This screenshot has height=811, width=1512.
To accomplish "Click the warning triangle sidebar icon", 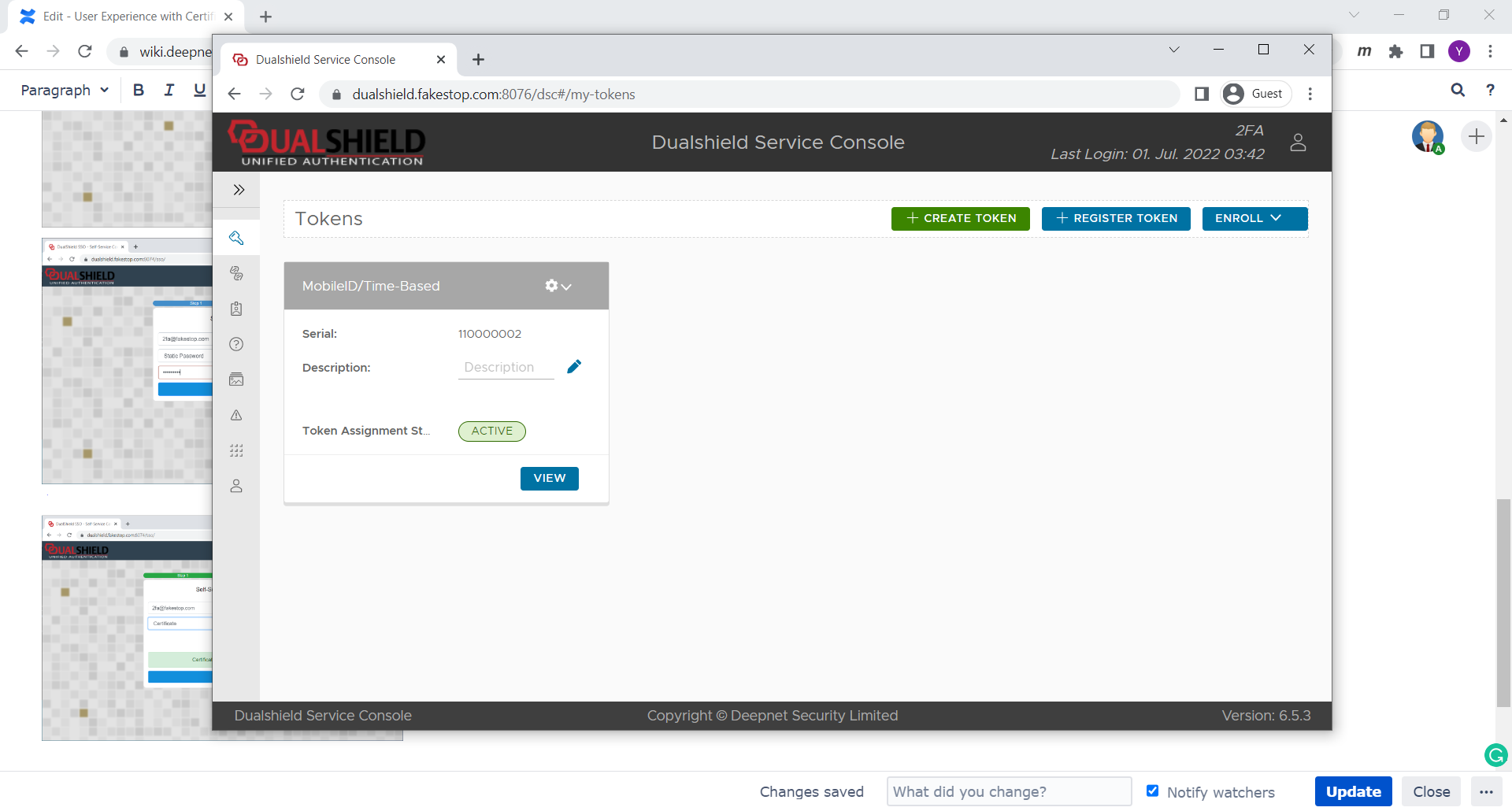I will [236, 415].
